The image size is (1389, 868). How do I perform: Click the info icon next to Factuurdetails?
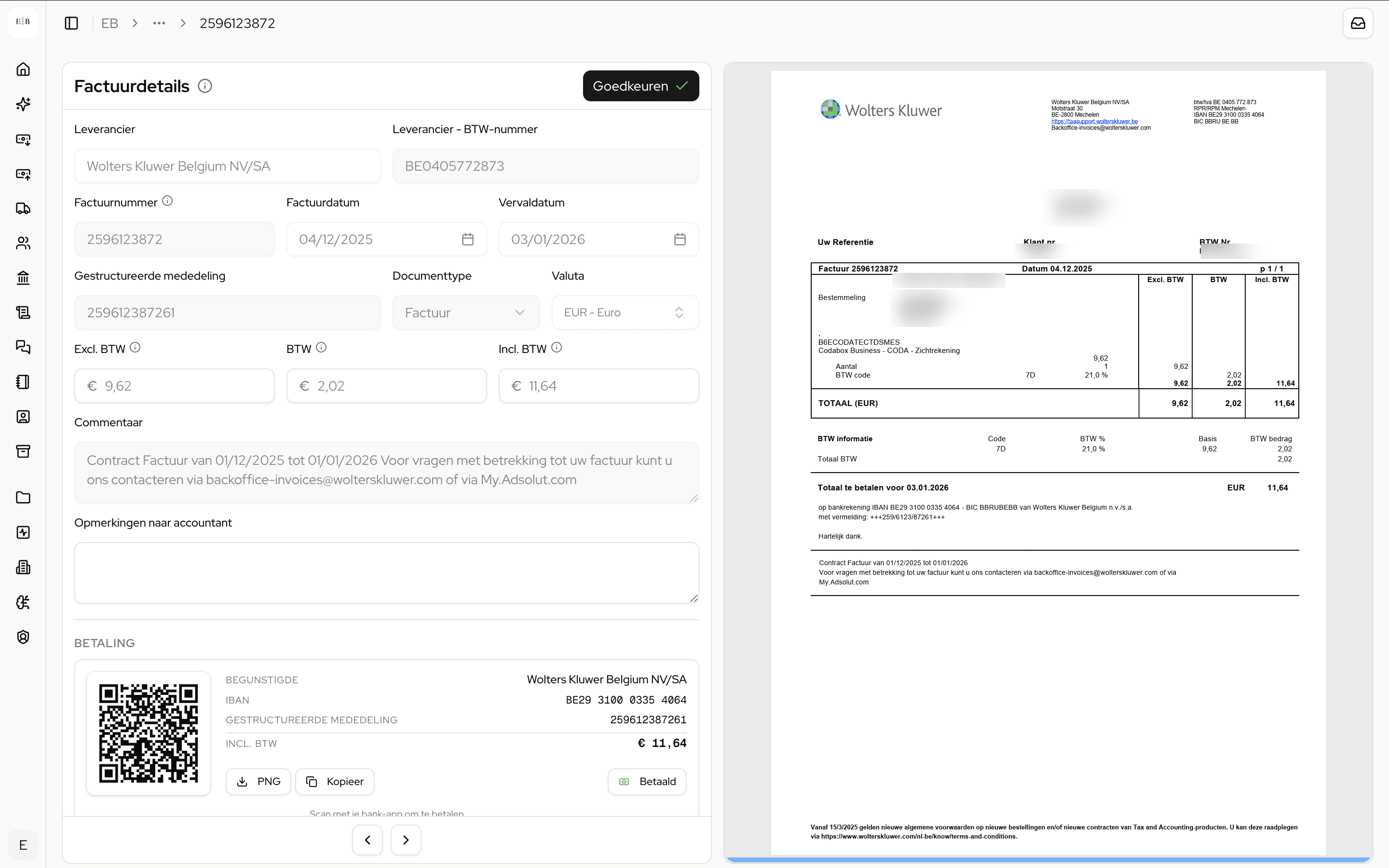(205, 86)
